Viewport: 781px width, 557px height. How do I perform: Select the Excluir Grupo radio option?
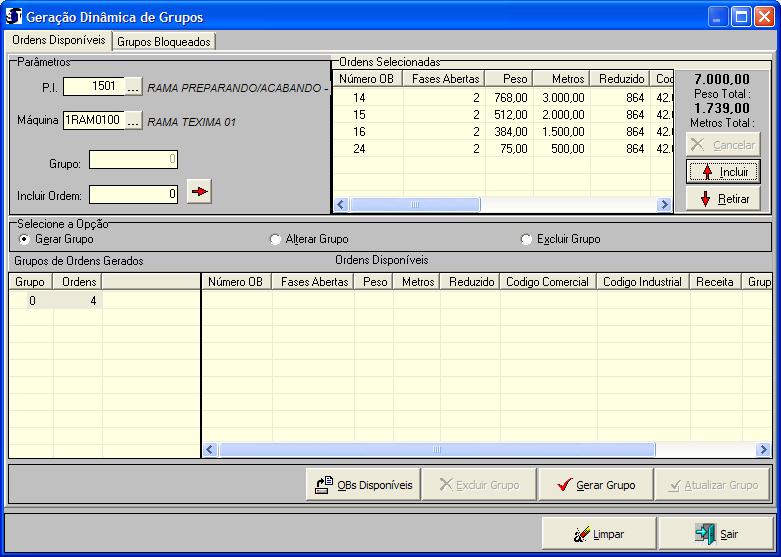pyautogui.click(x=527, y=240)
